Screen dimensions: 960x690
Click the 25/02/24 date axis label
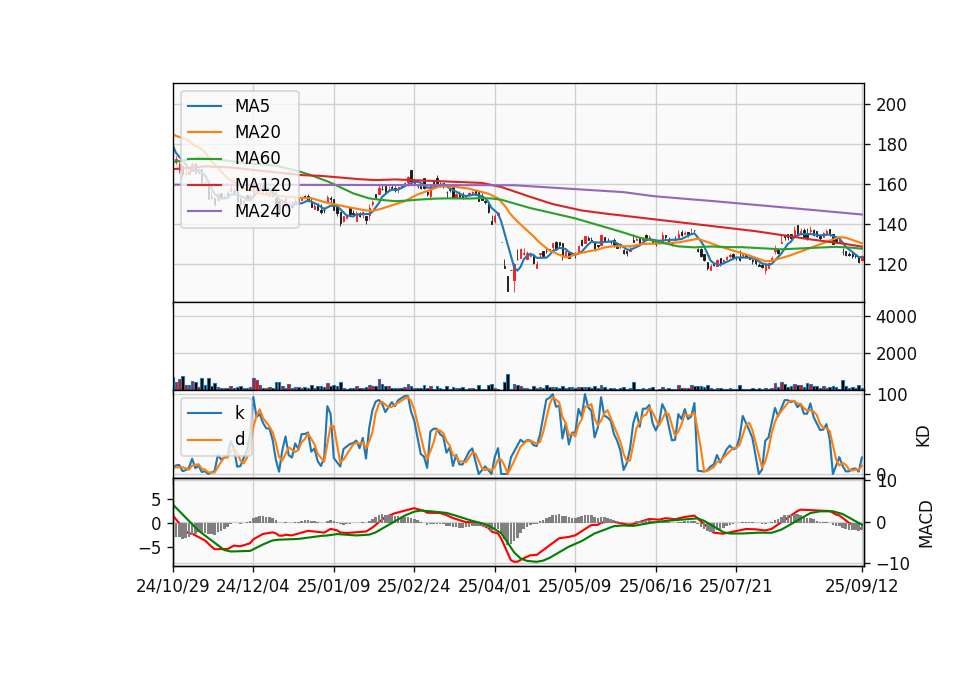[414, 586]
